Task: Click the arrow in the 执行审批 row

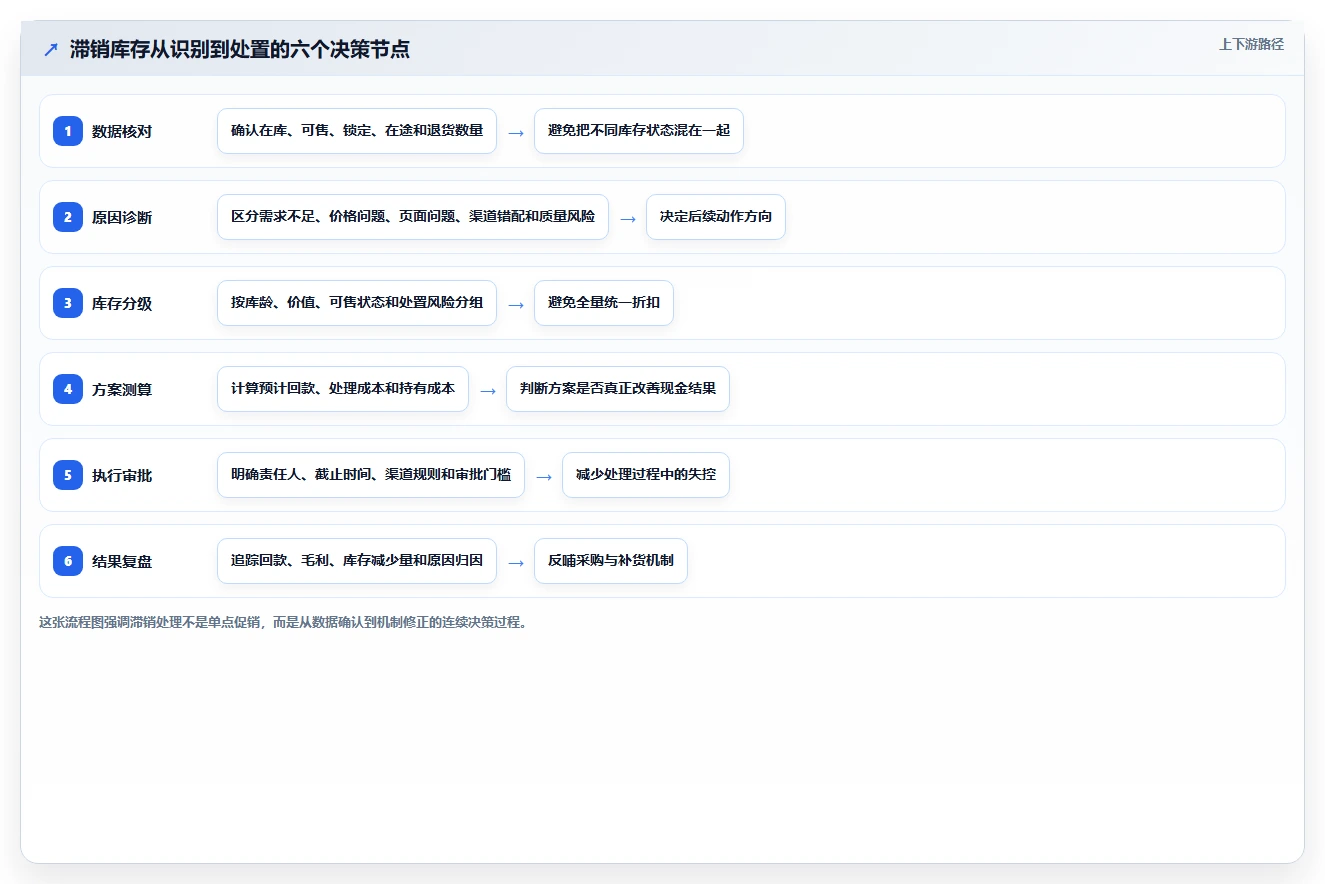Action: pos(544,476)
